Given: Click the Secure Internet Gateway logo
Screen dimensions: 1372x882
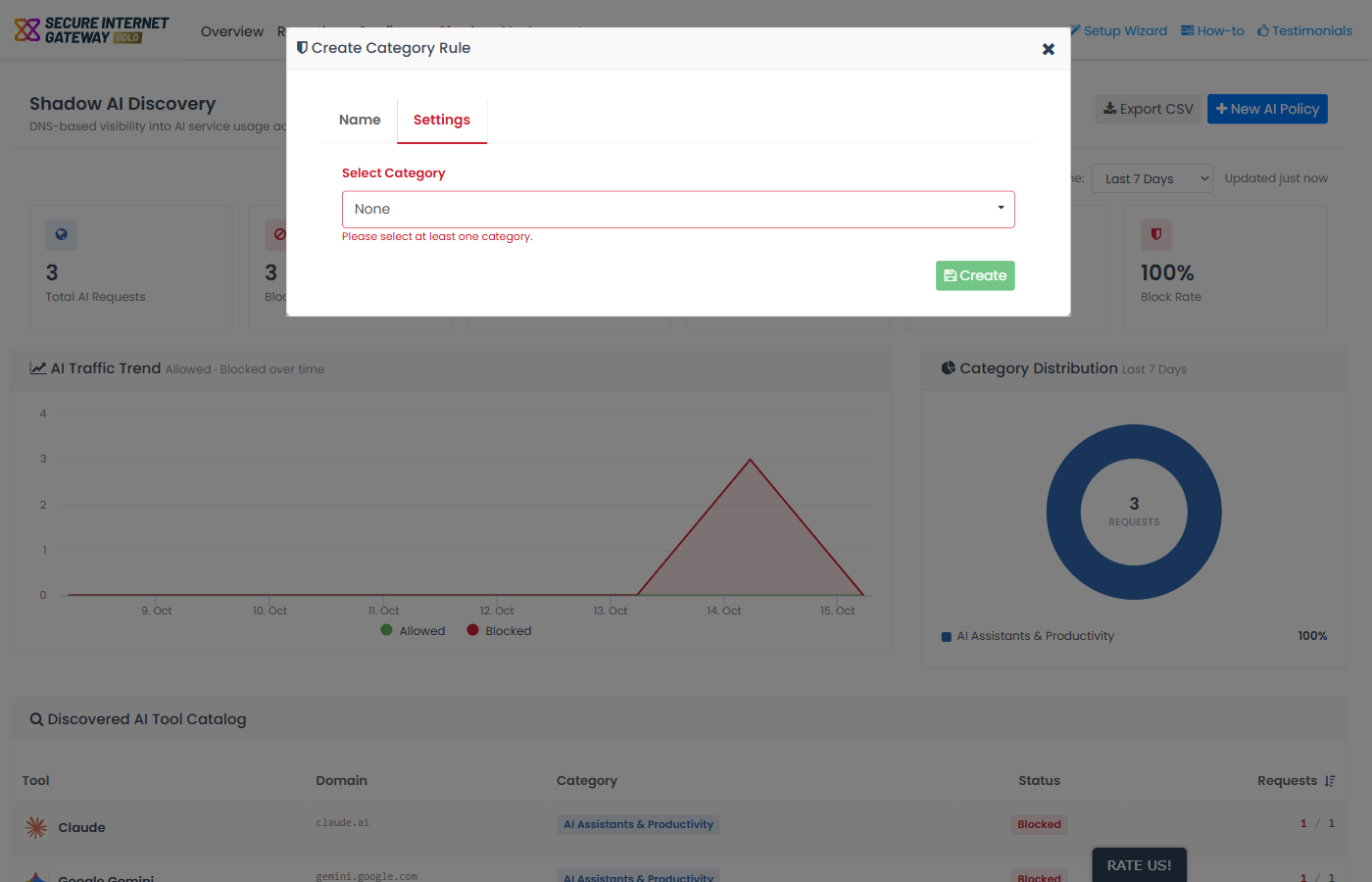Looking at the screenshot, I should pos(92,30).
